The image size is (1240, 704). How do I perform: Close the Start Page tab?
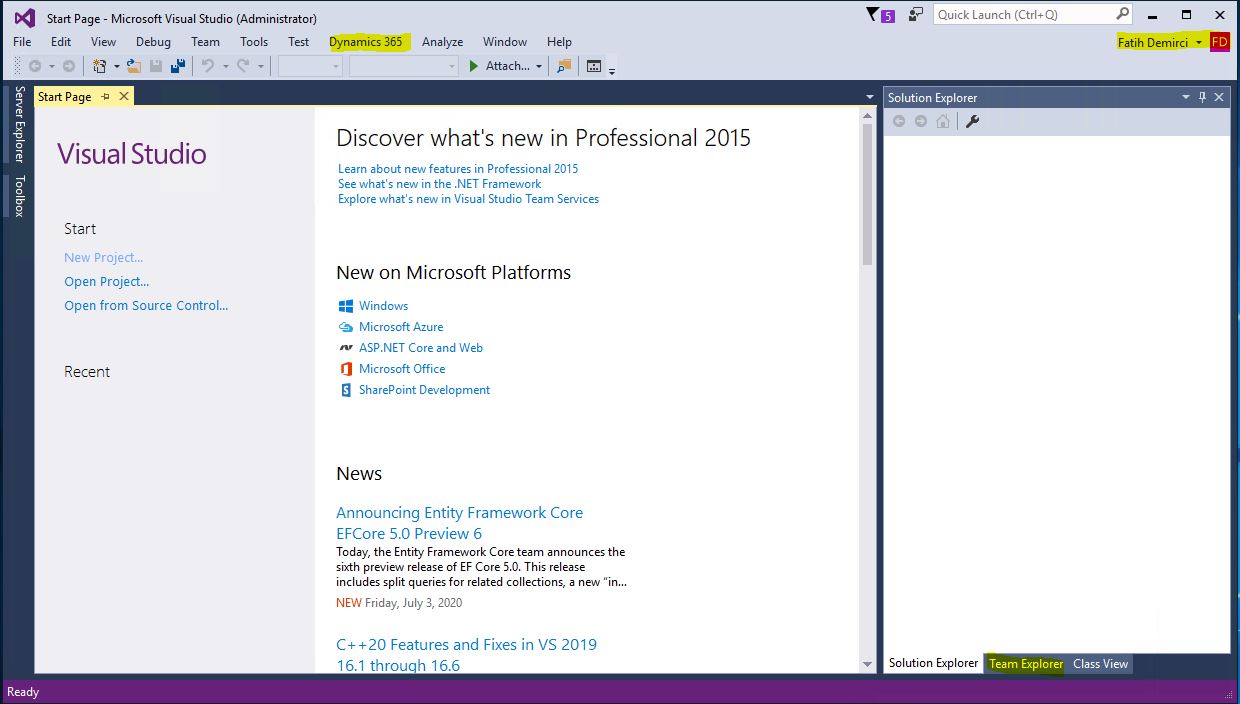pyautogui.click(x=124, y=96)
